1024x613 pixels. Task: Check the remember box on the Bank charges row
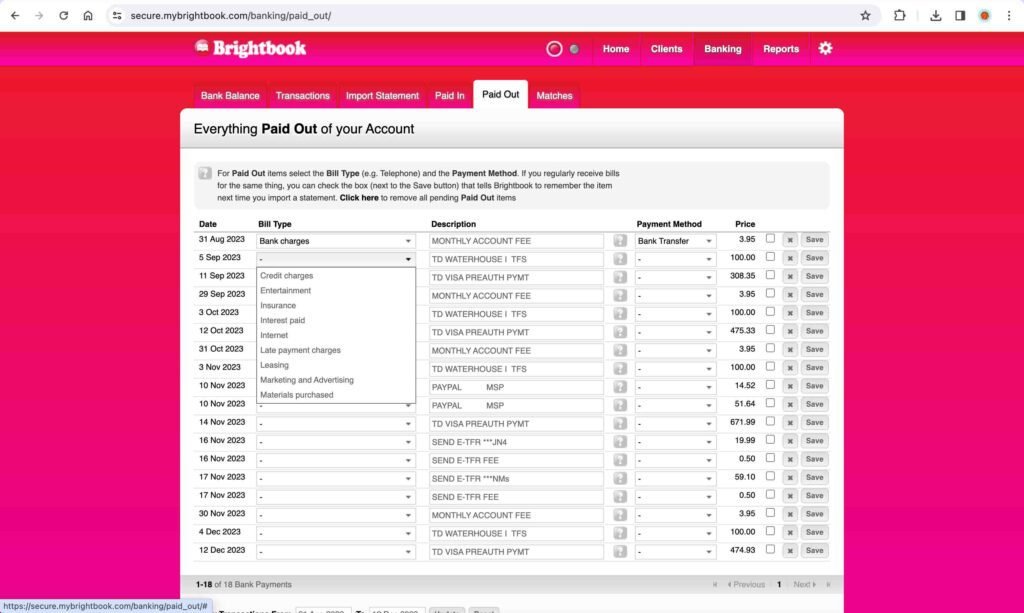tap(768, 240)
